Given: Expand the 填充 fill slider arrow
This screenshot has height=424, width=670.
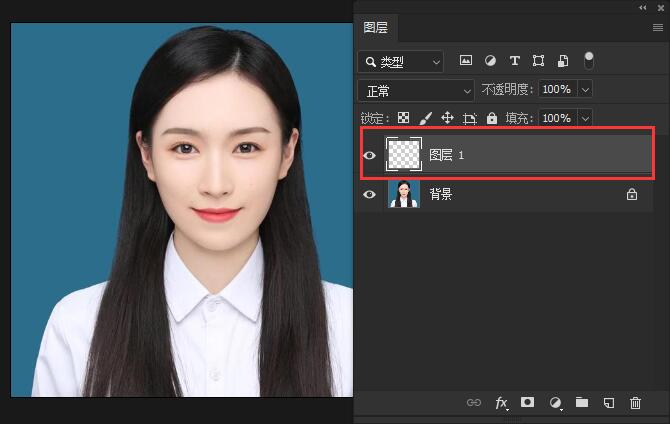Looking at the screenshot, I should click(585, 118).
